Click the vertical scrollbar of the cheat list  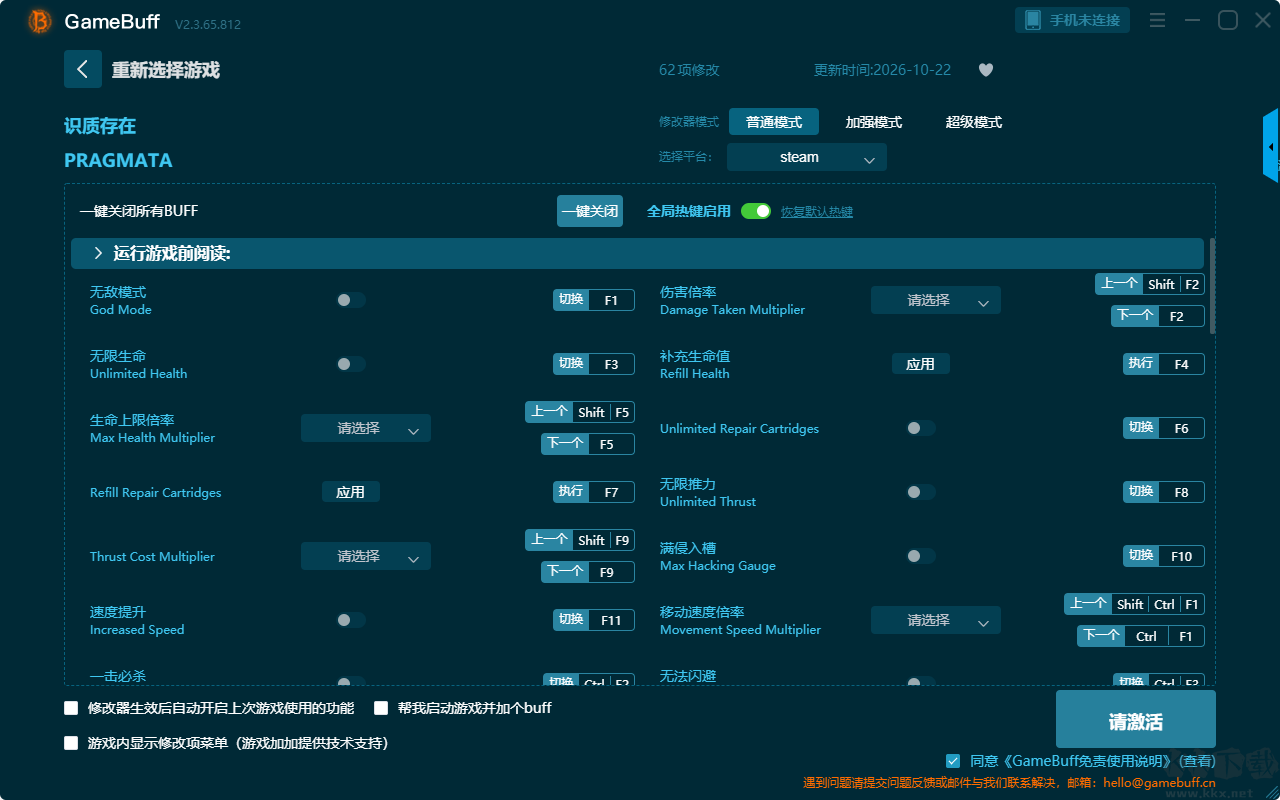coord(1213,285)
